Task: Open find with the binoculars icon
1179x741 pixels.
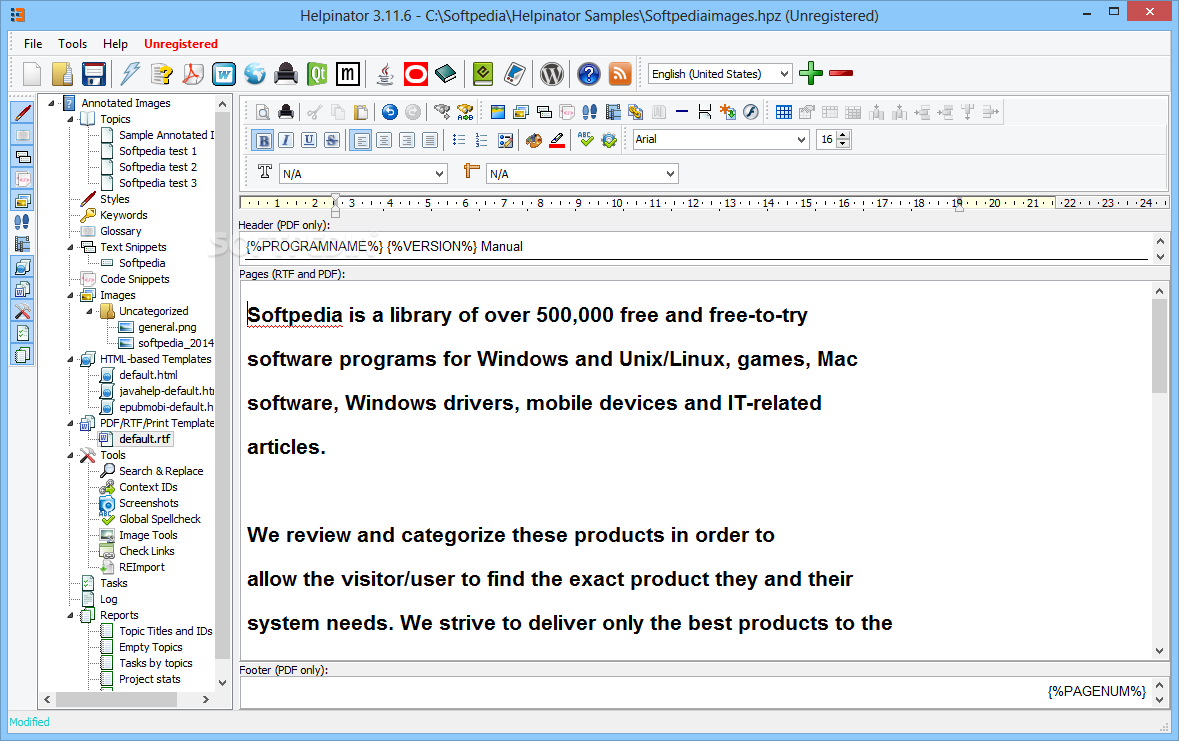Action: (x=442, y=112)
